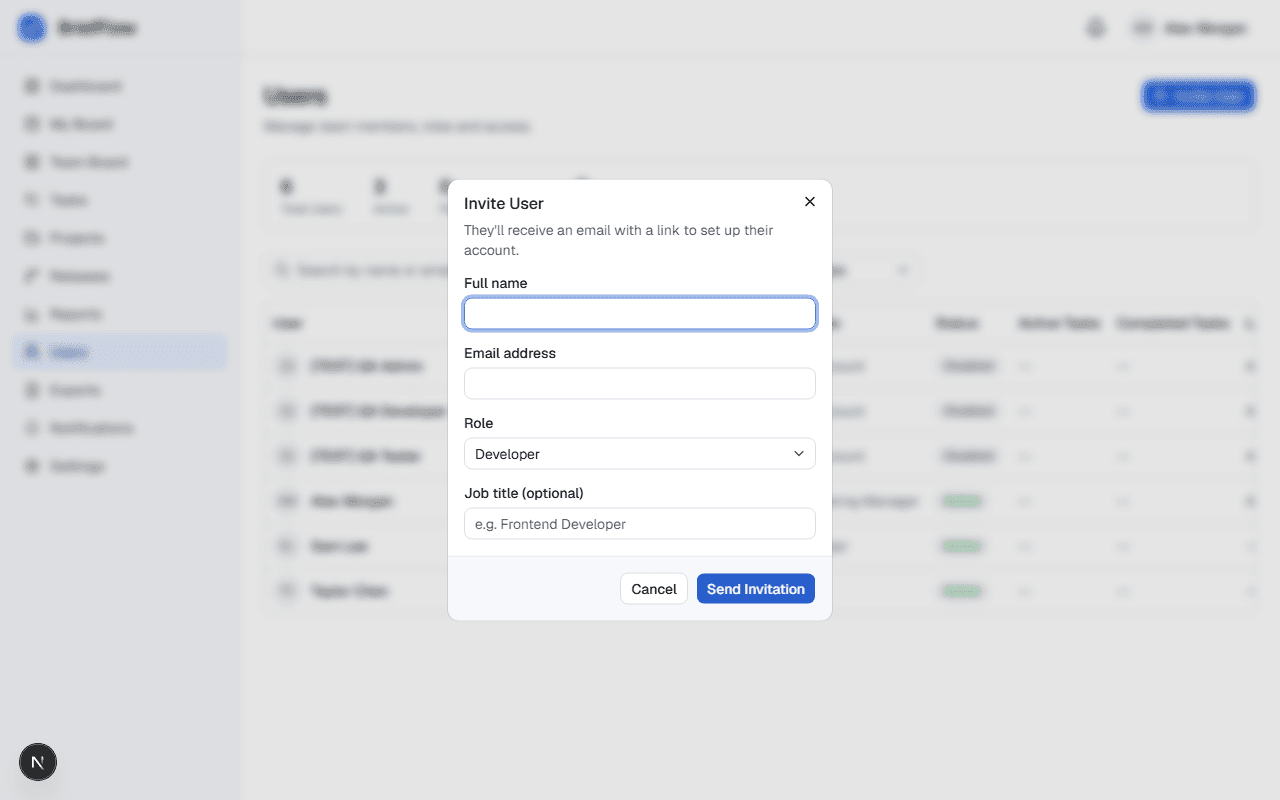
Task: Click the "Job title (optional)" label
Action: pyautogui.click(x=524, y=493)
